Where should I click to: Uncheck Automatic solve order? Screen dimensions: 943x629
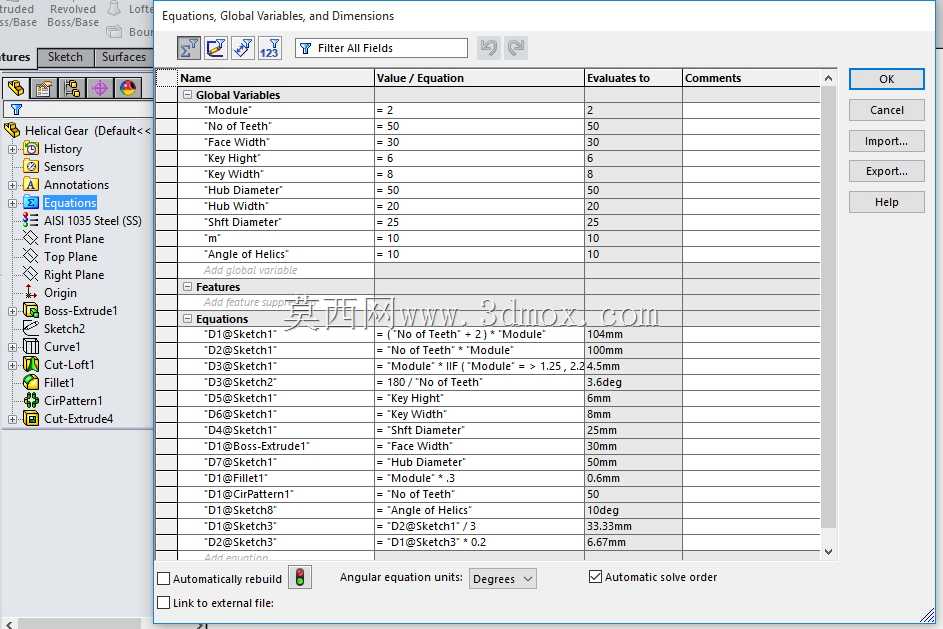point(595,577)
